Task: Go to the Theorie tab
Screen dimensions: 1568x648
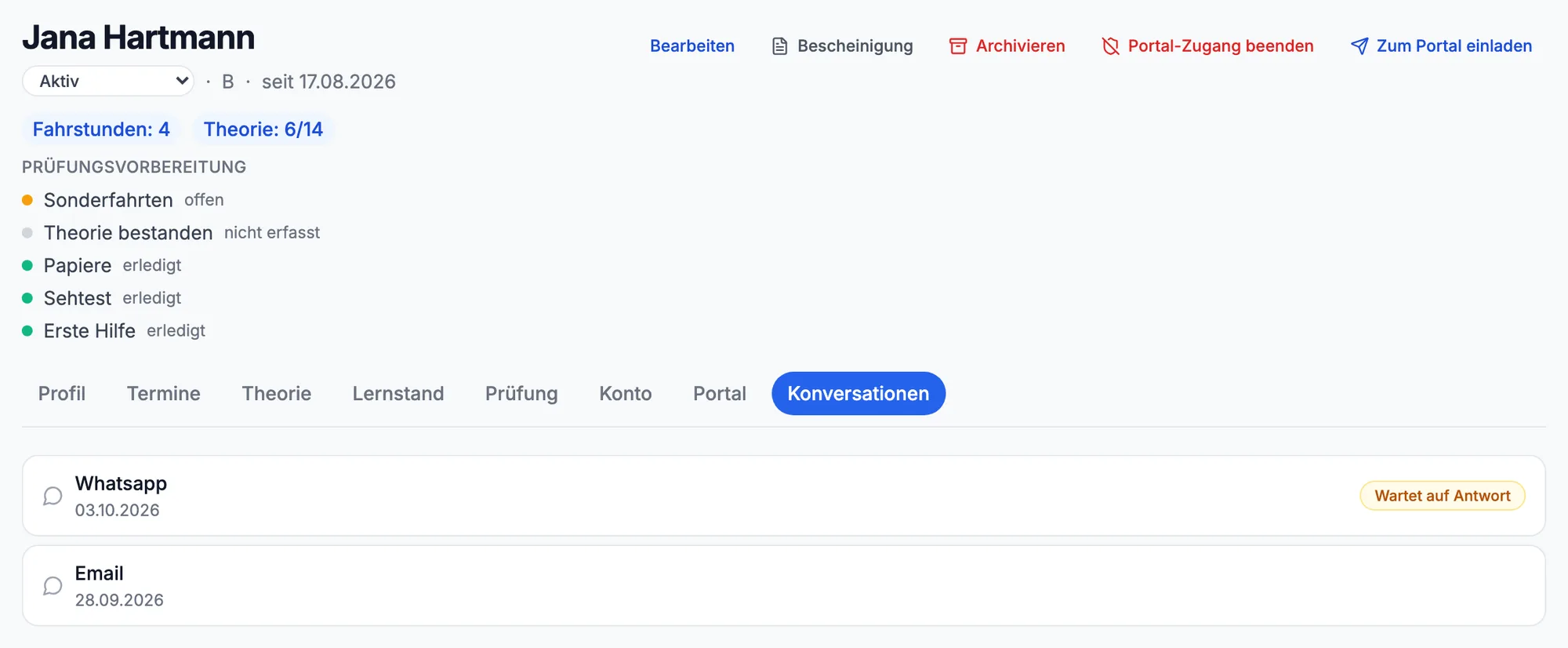Action: tap(277, 393)
